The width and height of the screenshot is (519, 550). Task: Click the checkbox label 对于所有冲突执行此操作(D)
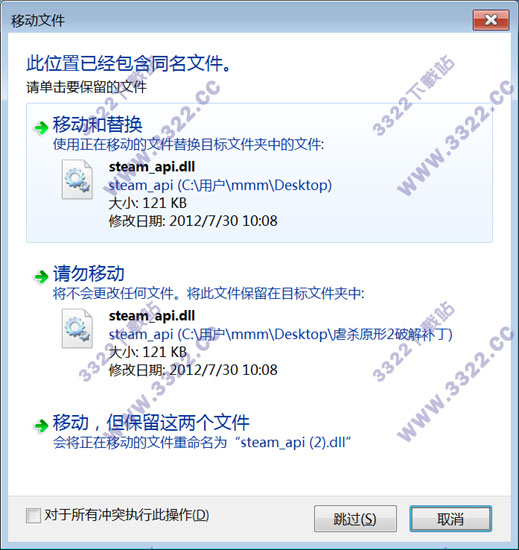[127, 516]
